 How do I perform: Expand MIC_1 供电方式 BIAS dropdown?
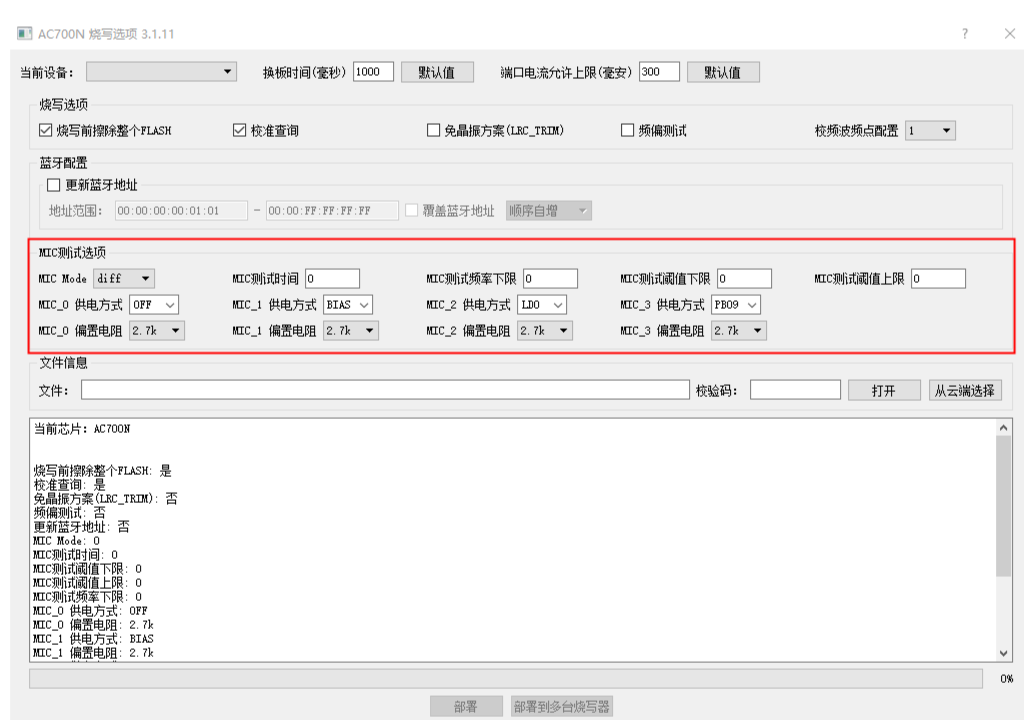coord(347,304)
